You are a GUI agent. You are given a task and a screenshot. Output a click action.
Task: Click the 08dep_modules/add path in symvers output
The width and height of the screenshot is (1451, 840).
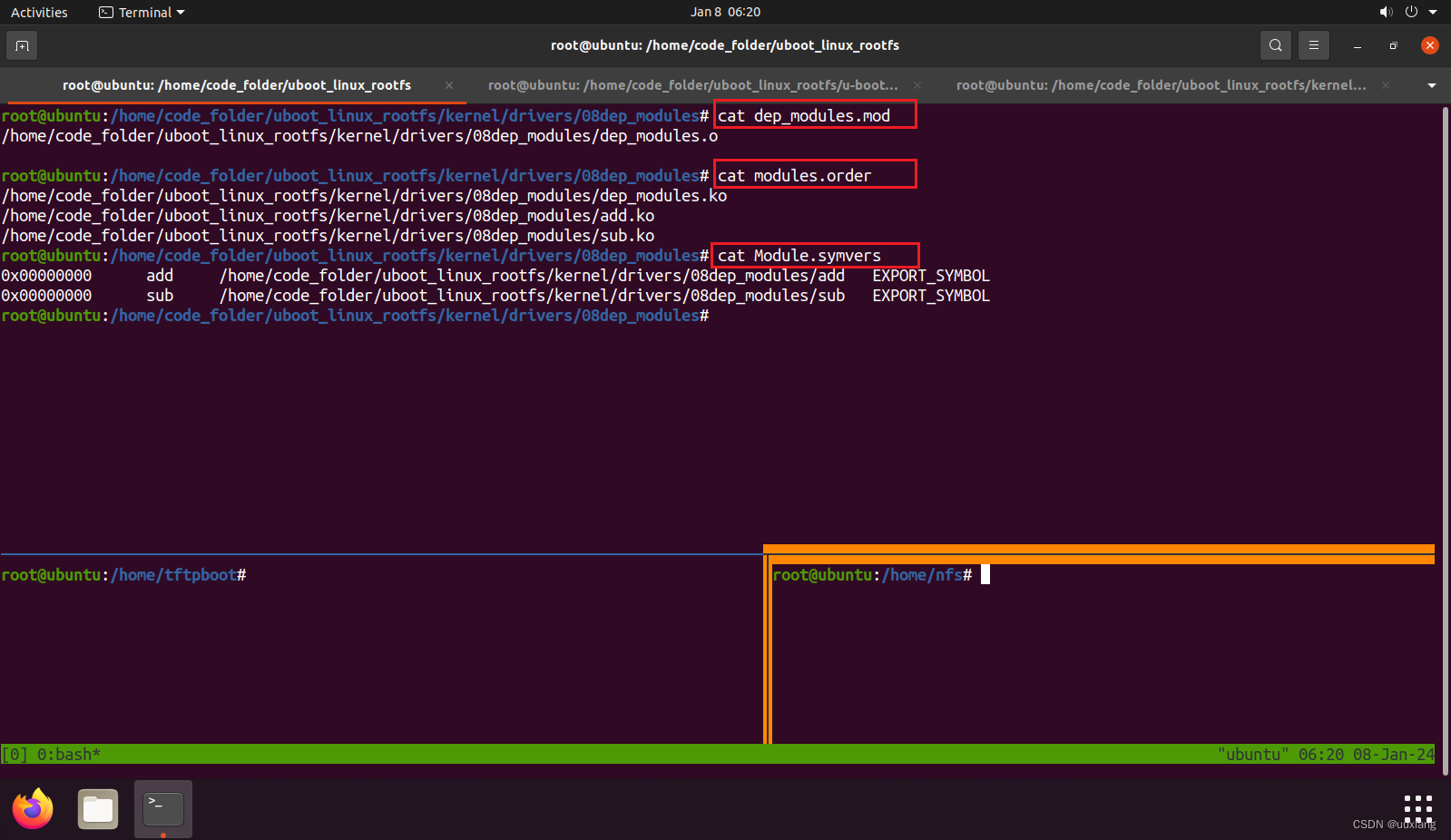point(532,275)
